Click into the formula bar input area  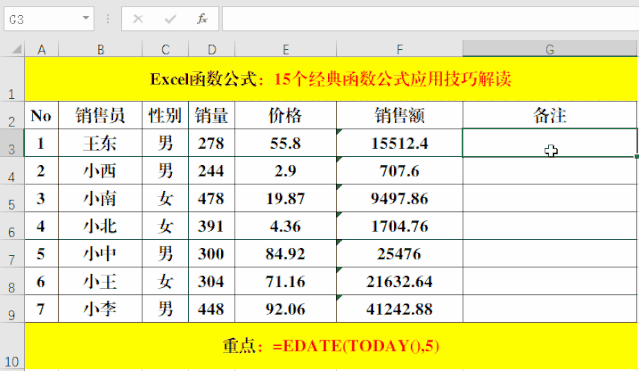(x=430, y=19)
